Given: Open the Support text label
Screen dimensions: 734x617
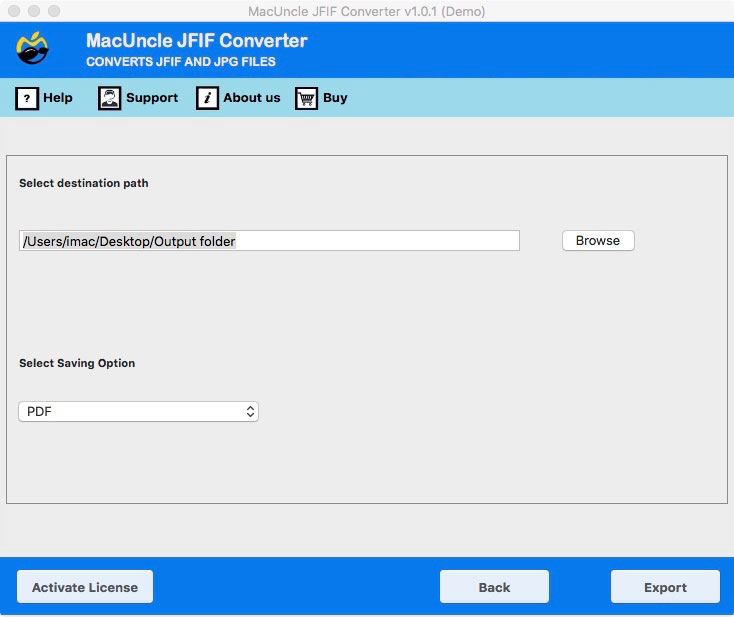Looking at the screenshot, I should (152, 98).
